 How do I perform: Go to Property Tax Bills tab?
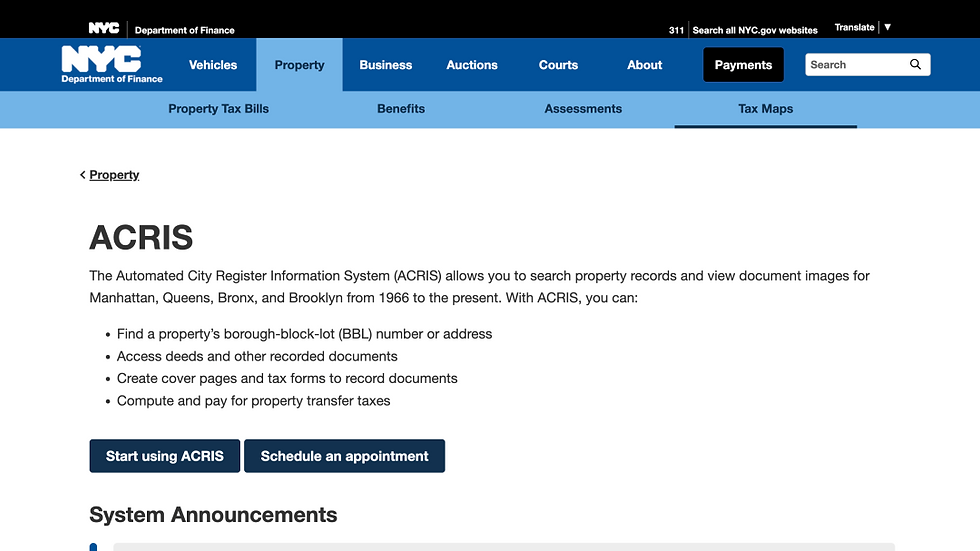[x=218, y=109]
